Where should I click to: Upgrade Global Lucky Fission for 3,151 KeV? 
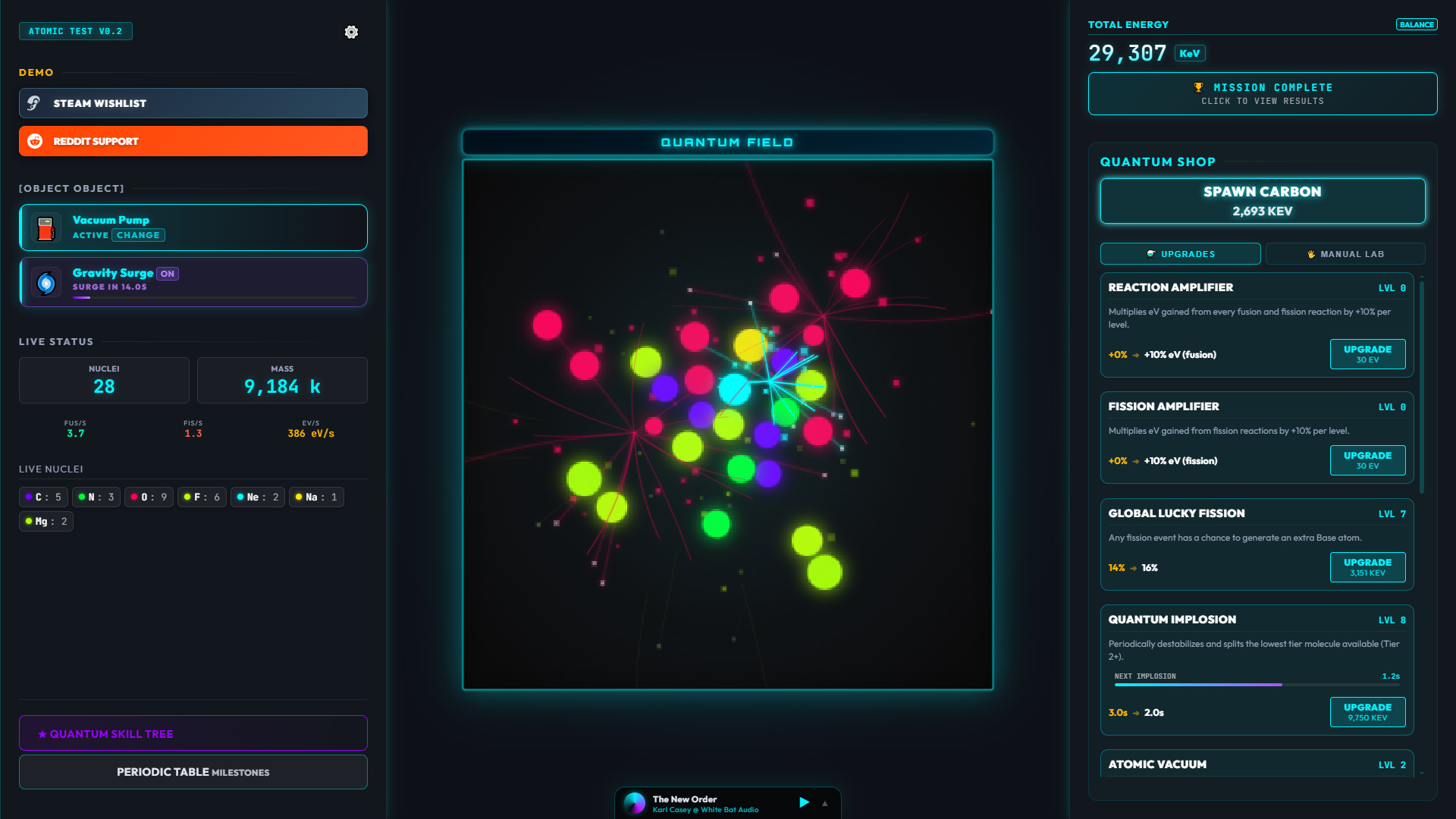pos(1367,566)
